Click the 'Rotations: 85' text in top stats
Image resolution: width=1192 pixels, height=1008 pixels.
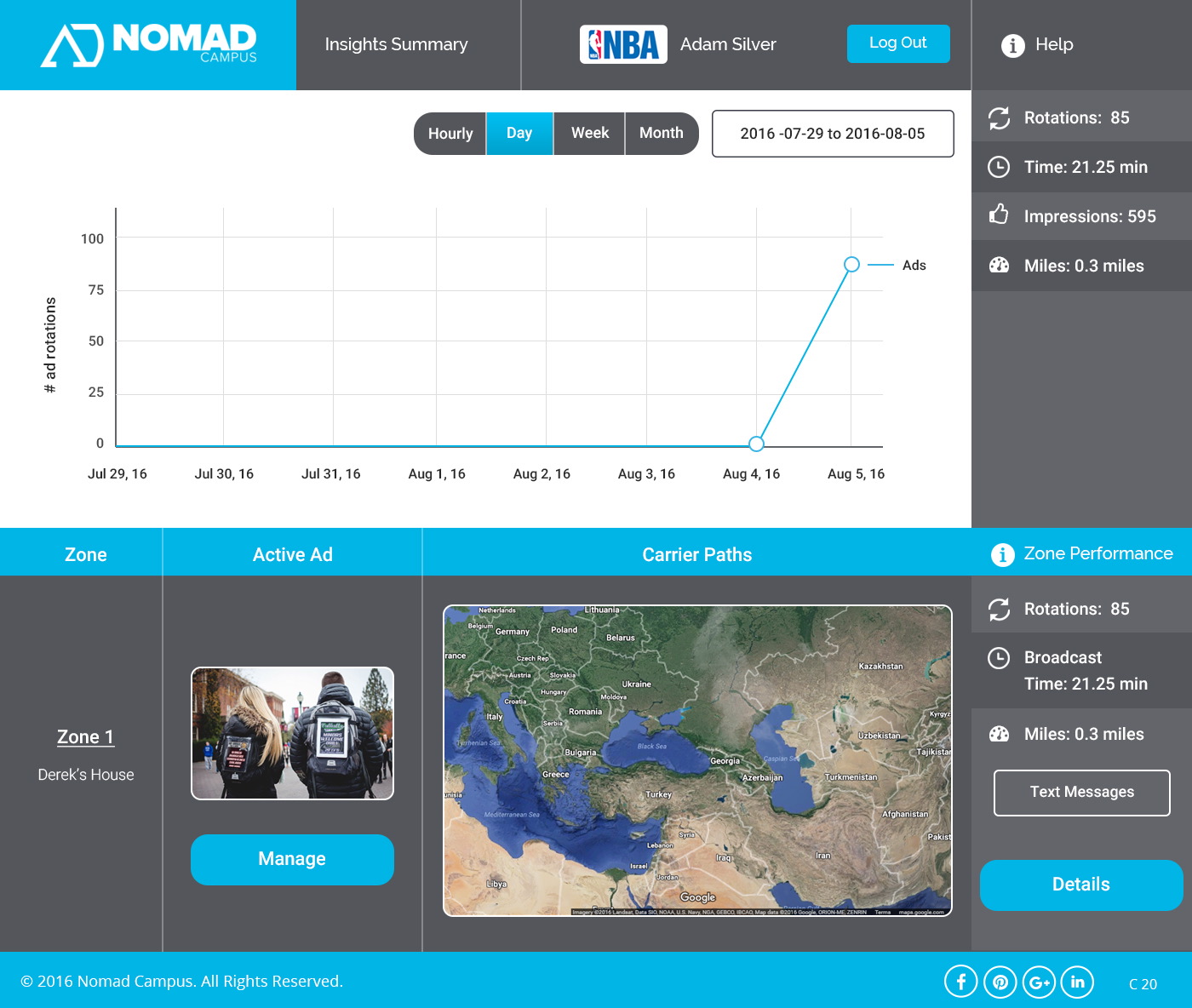[1077, 117]
